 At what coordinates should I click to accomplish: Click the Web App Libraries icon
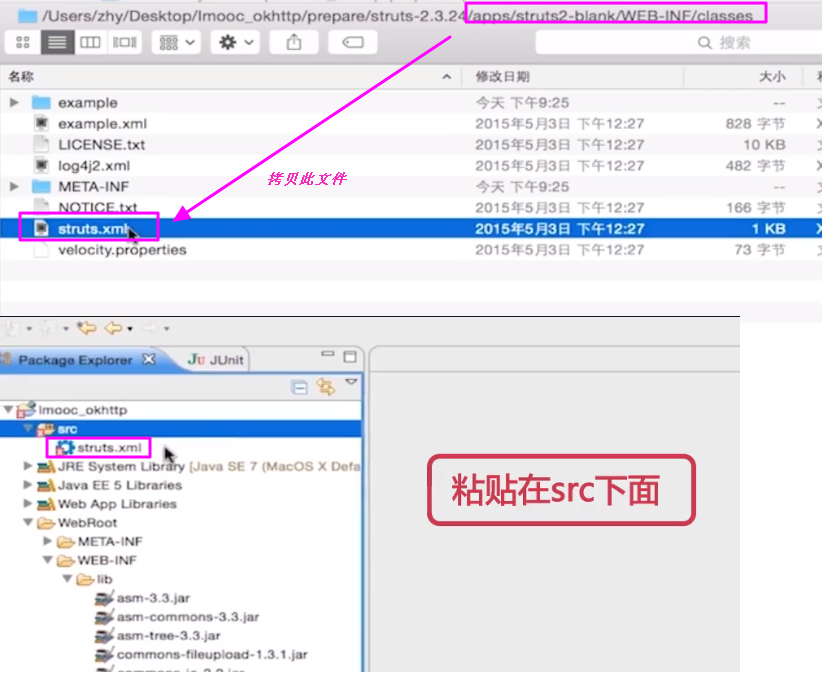pyautogui.click(x=46, y=504)
